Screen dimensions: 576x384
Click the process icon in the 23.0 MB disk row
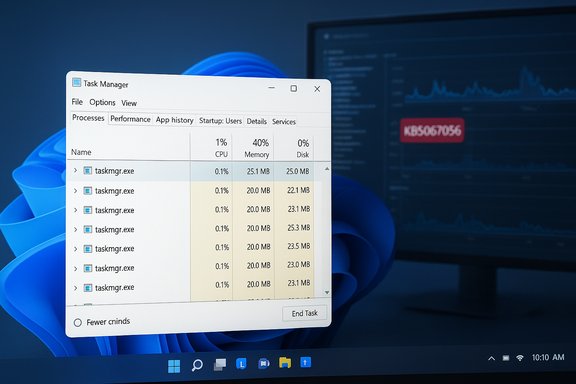click(x=87, y=268)
